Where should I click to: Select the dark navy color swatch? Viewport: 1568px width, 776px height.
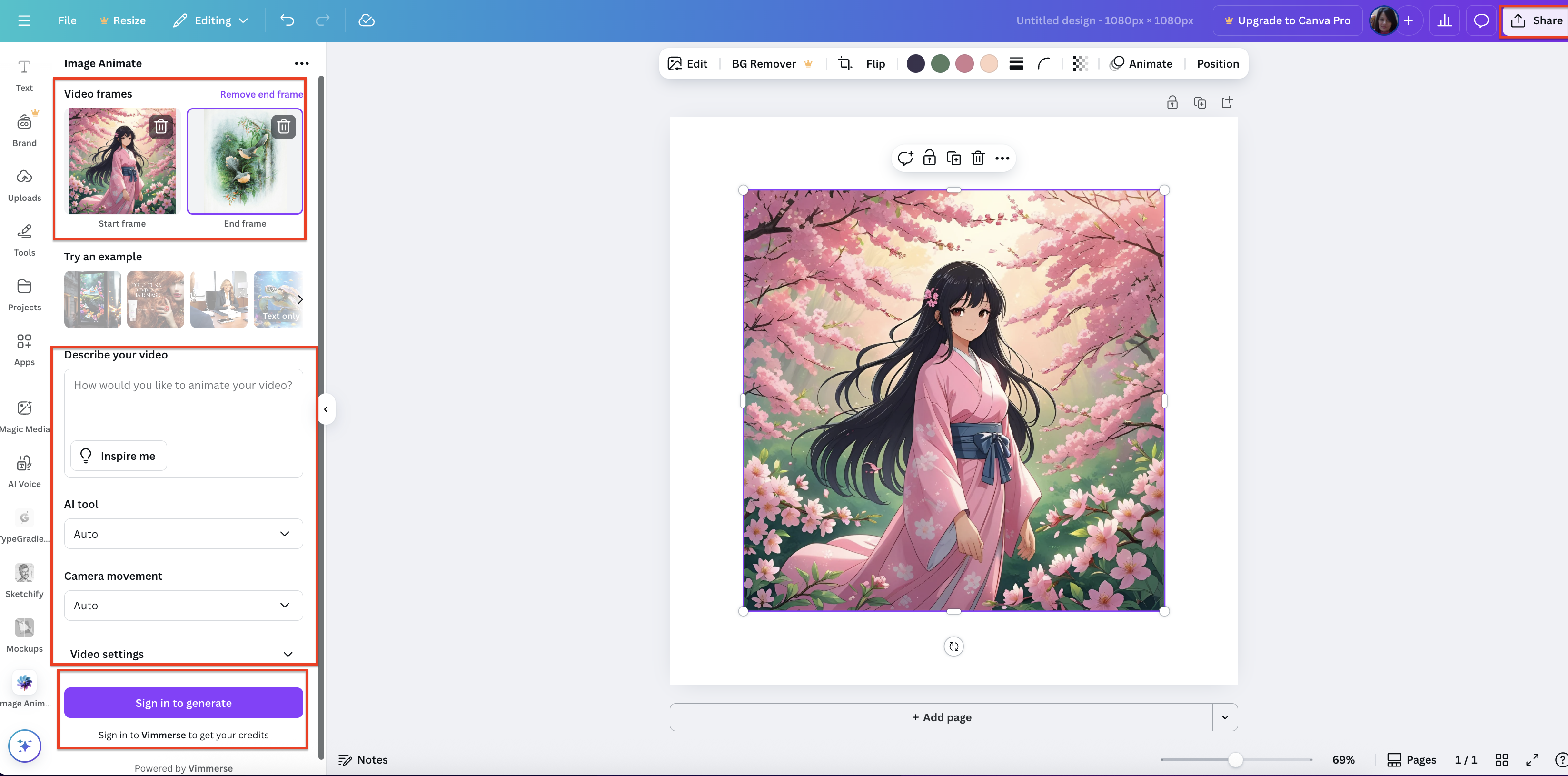(x=915, y=63)
